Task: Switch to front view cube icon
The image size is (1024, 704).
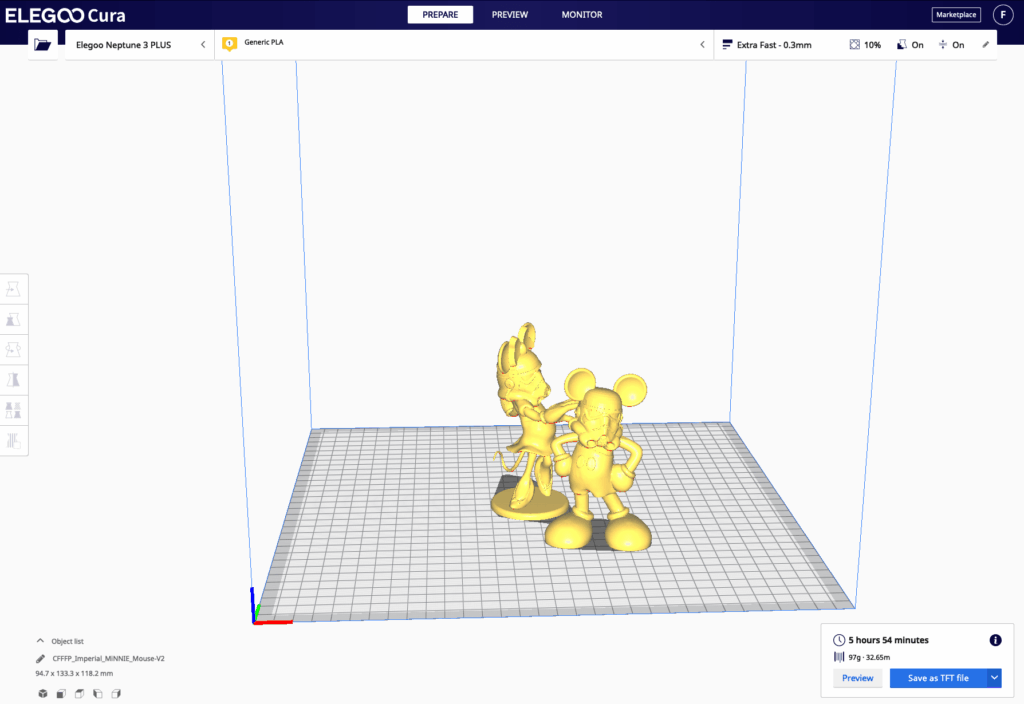Action: click(61, 693)
